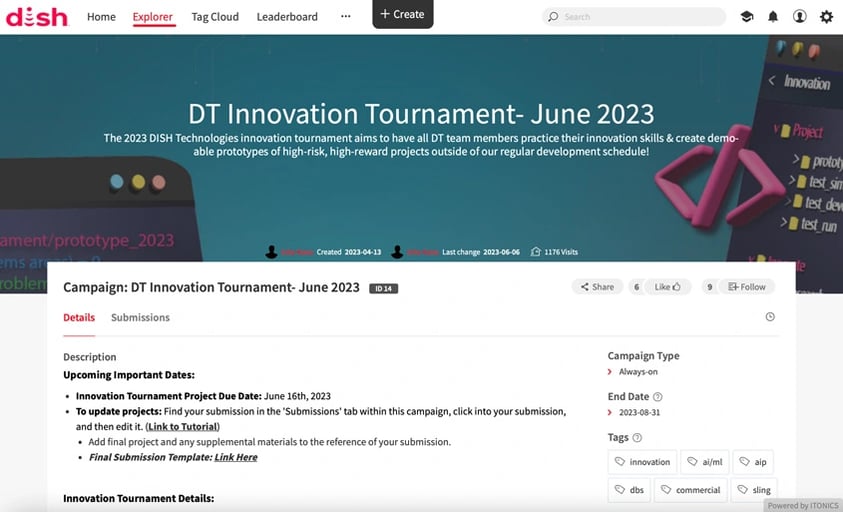Click the follower count 9
This screenshot has width=843, height=512.
coord(710,287)
